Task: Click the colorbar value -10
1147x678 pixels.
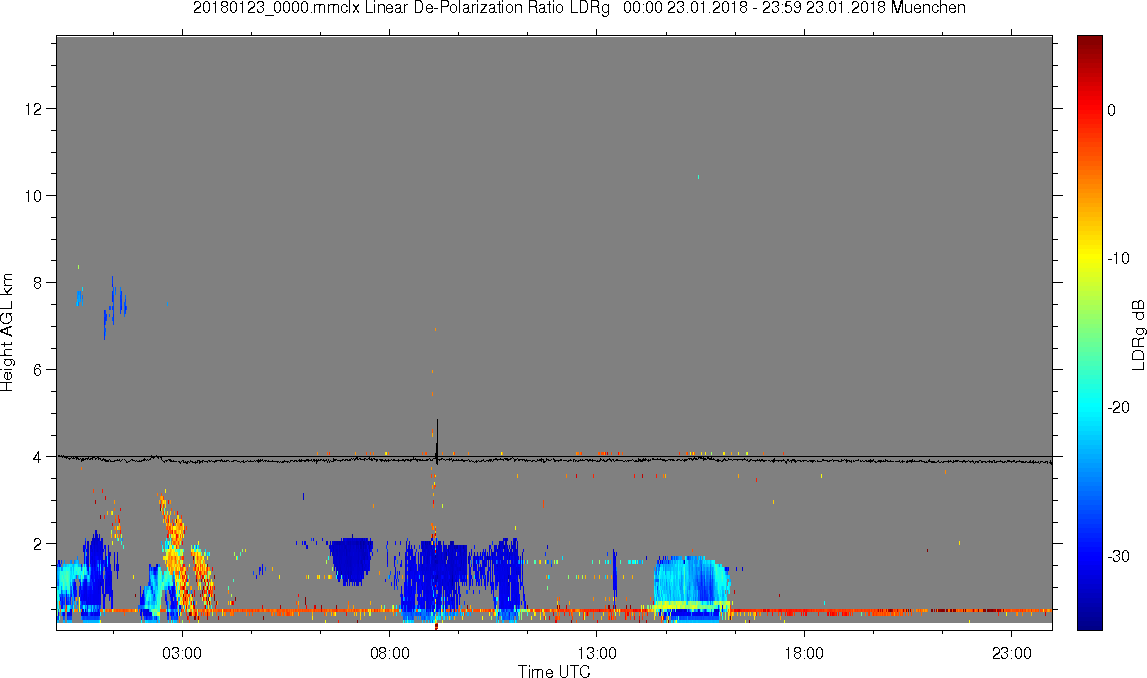Action: coord(1118,258)
